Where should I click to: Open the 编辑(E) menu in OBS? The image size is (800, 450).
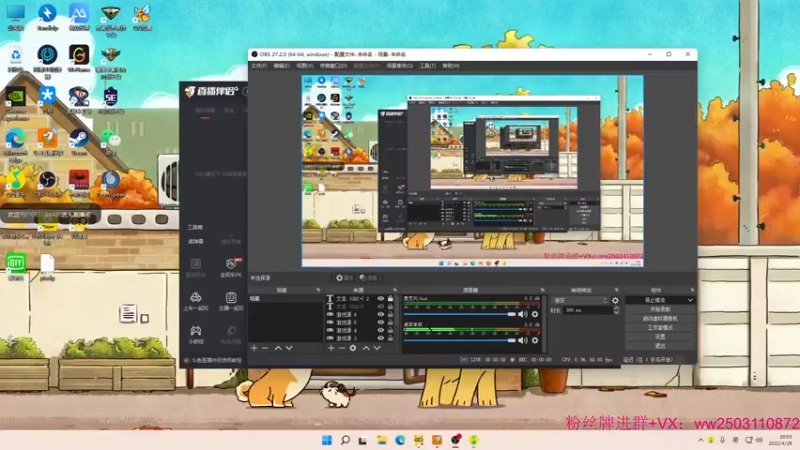point(281,66)
